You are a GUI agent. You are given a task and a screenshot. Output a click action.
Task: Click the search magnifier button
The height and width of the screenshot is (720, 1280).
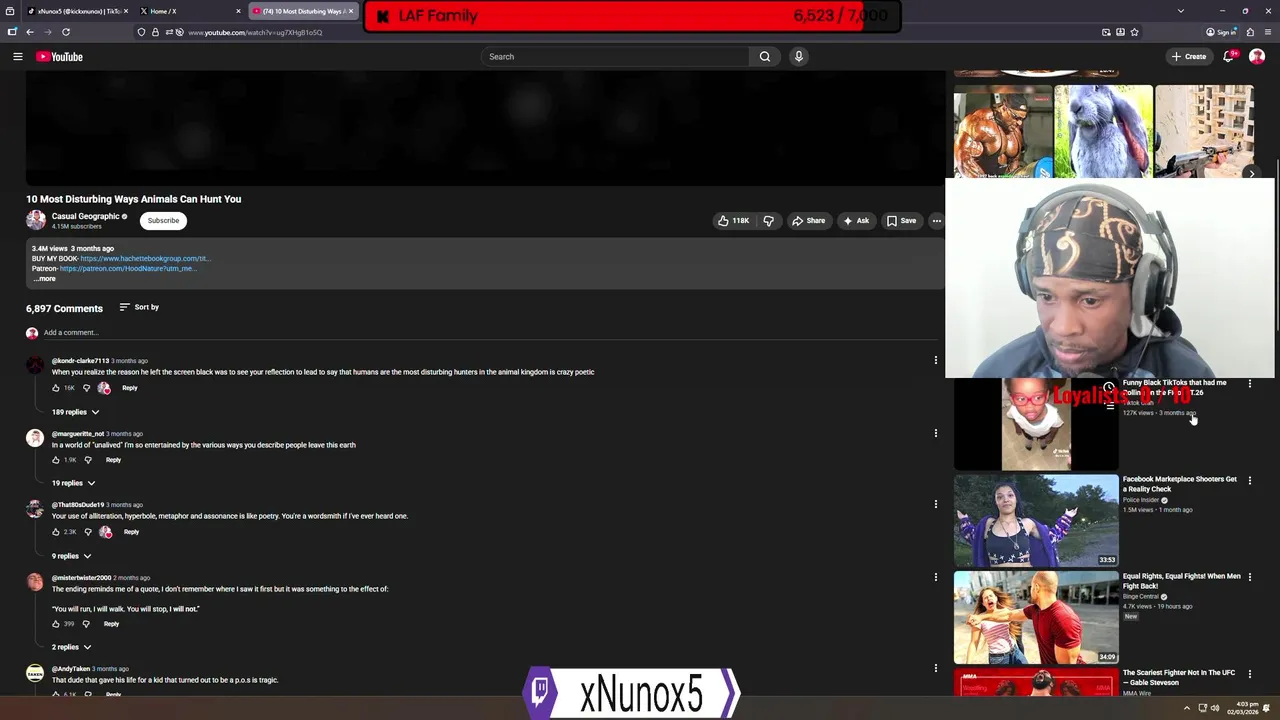[x=765, y=57]
